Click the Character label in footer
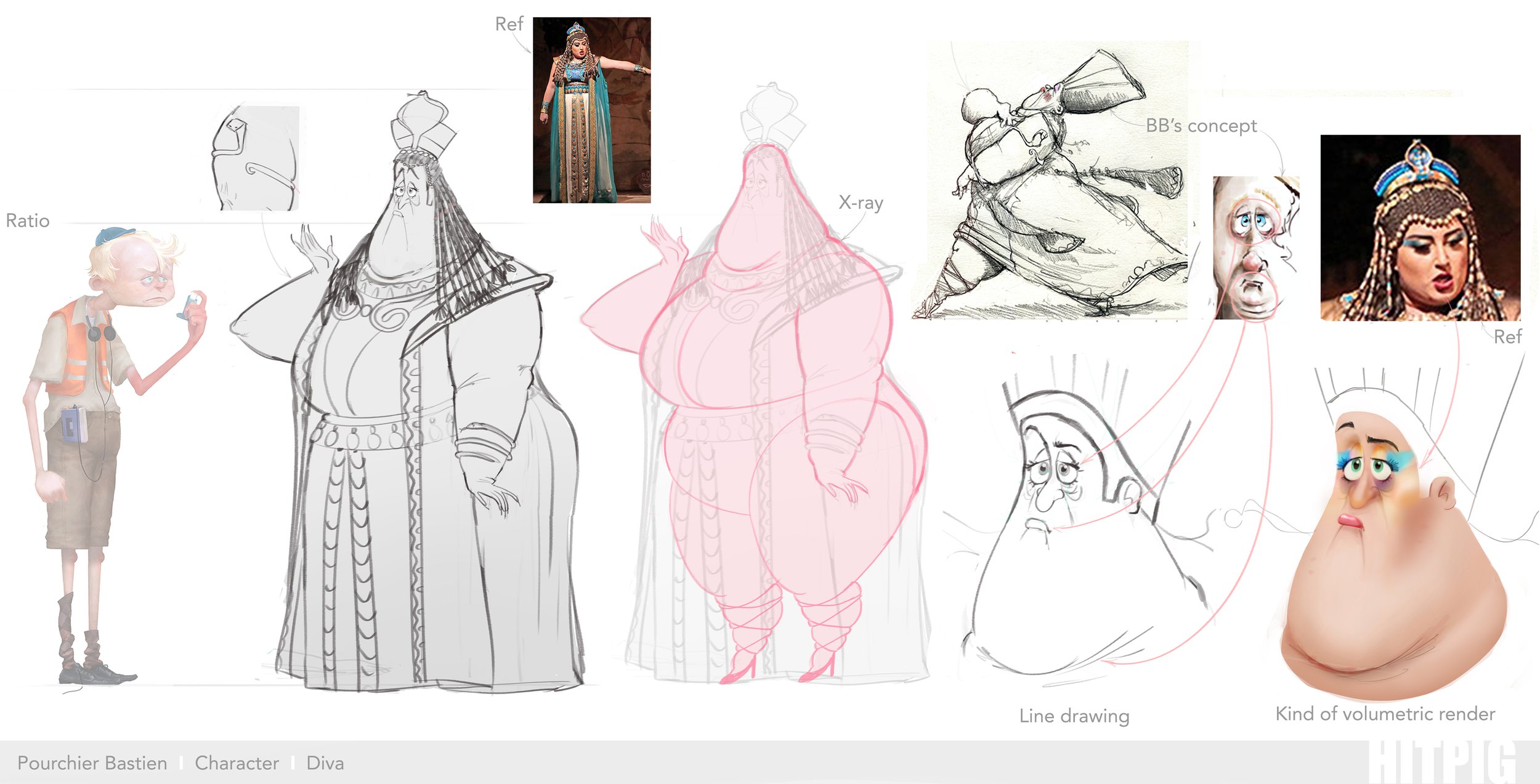This screenshot has height=784, width=1540. tap(237, 763)
